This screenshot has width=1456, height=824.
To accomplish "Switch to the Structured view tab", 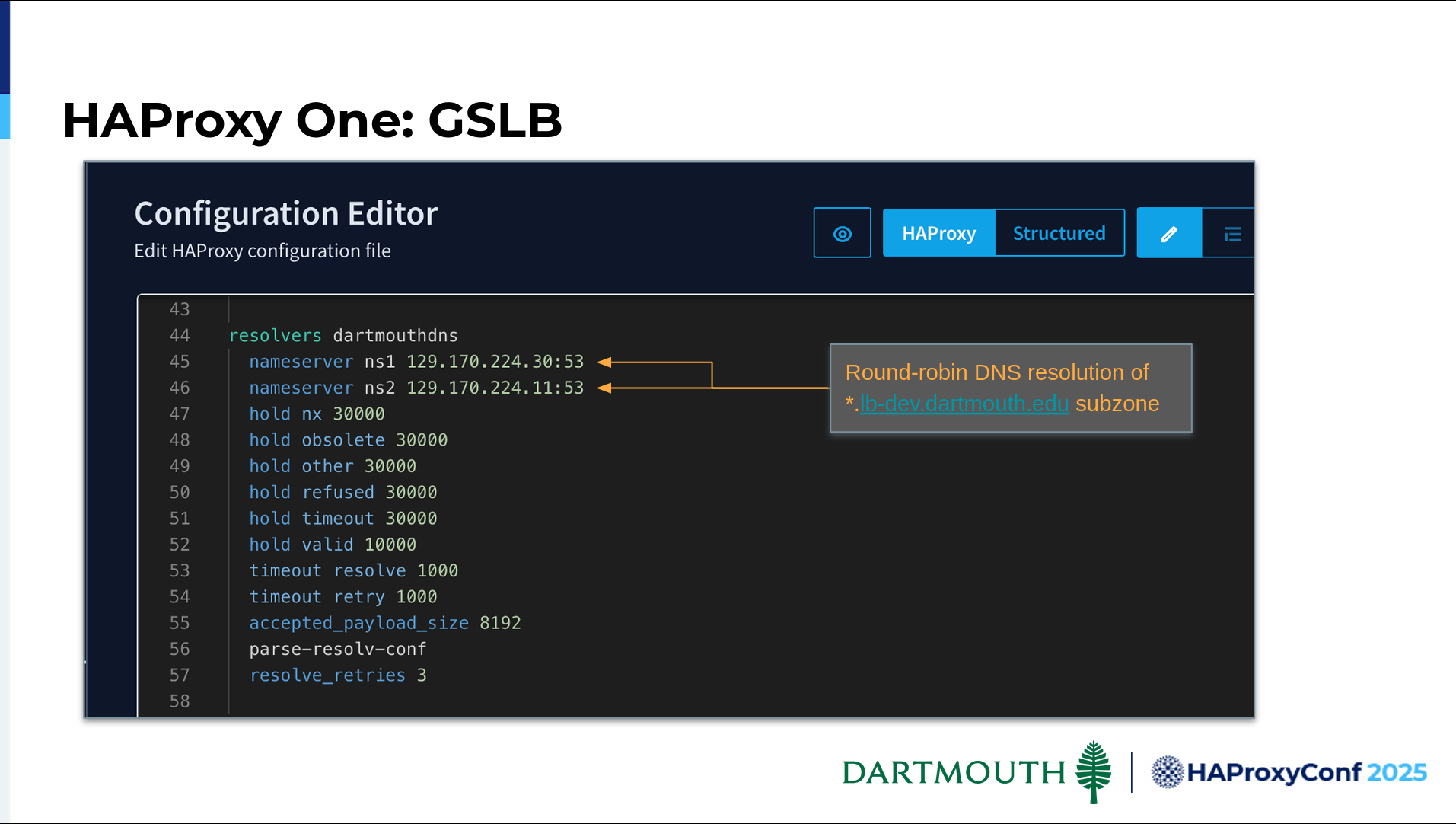I will 1059,233.
